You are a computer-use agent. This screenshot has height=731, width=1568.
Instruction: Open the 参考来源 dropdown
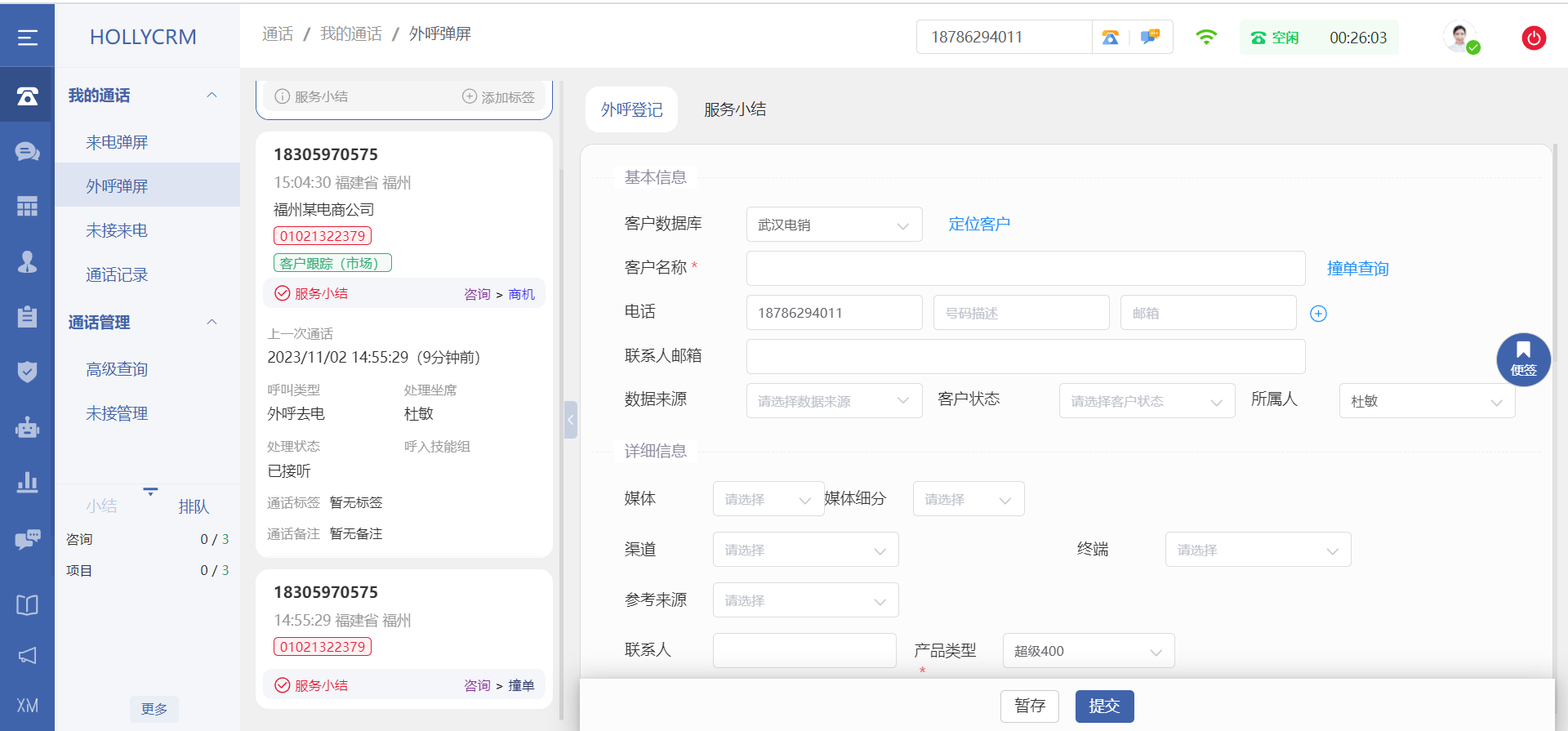click(x=805, y=600)
